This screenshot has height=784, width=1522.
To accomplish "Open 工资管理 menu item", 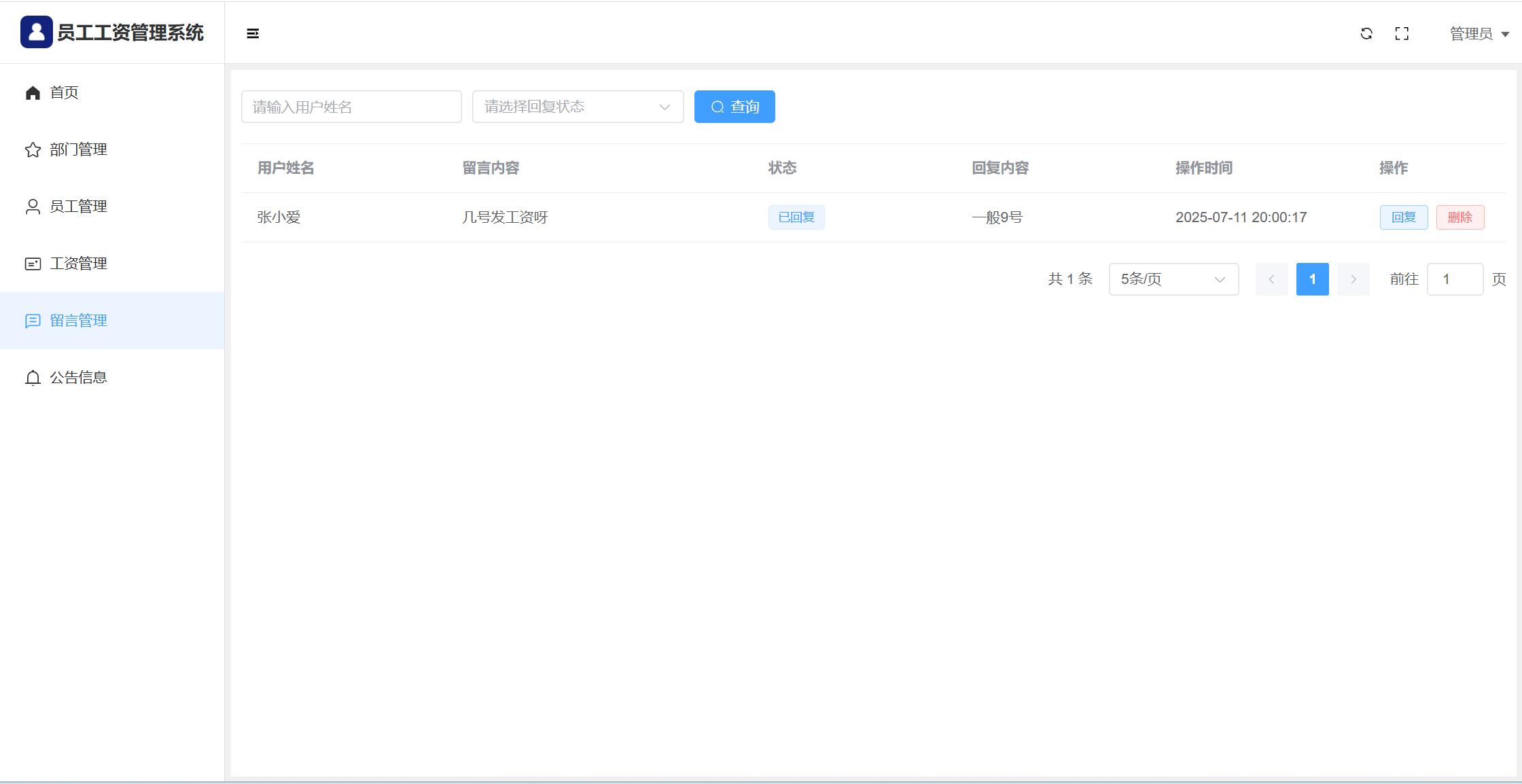I will click(x=78, y=264).
